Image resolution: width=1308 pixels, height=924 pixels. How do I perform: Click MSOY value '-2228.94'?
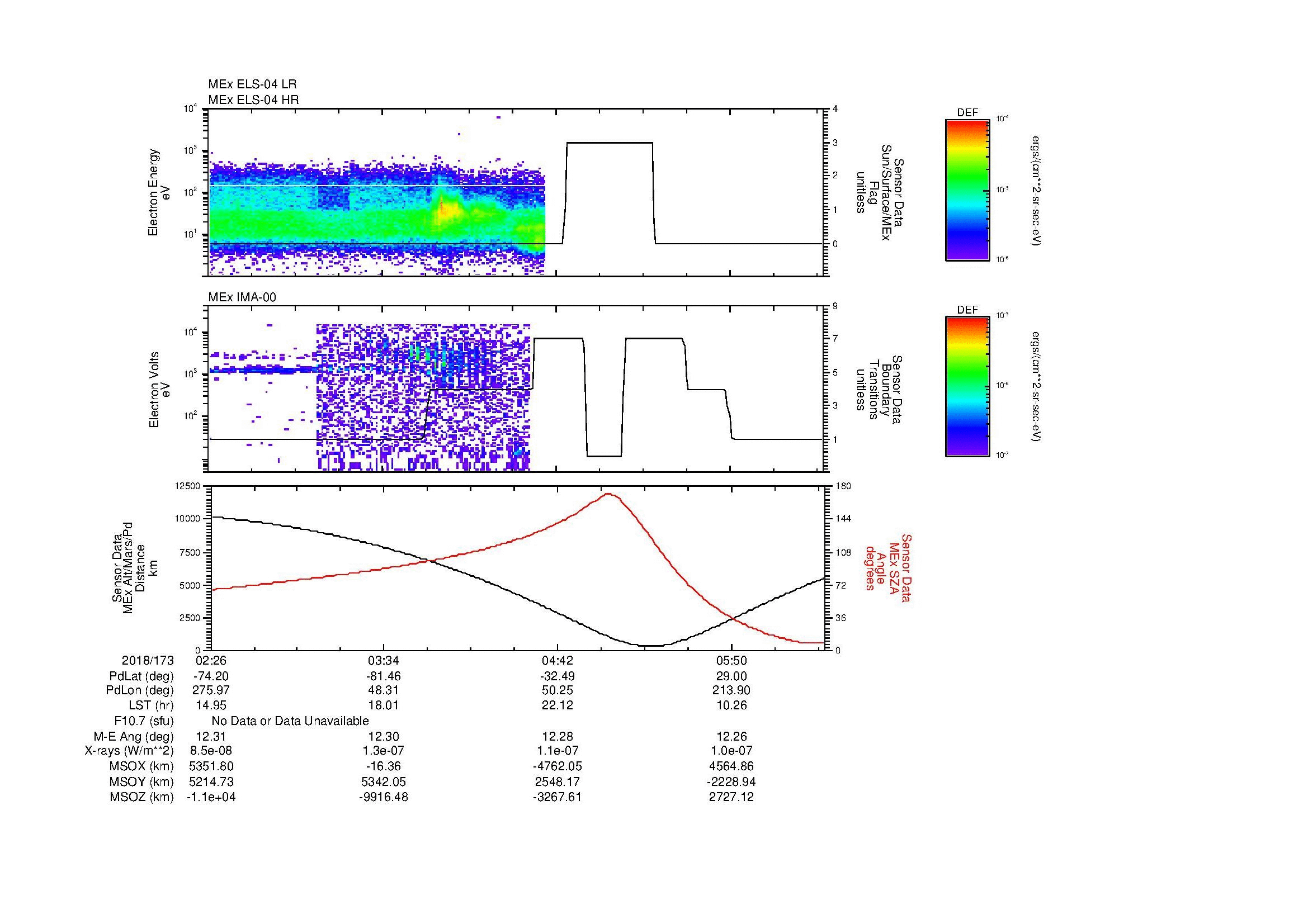point(731,781)
